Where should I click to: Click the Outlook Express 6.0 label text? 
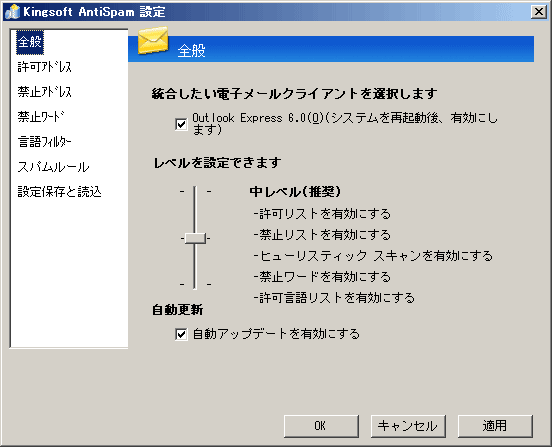pos(345,124)
